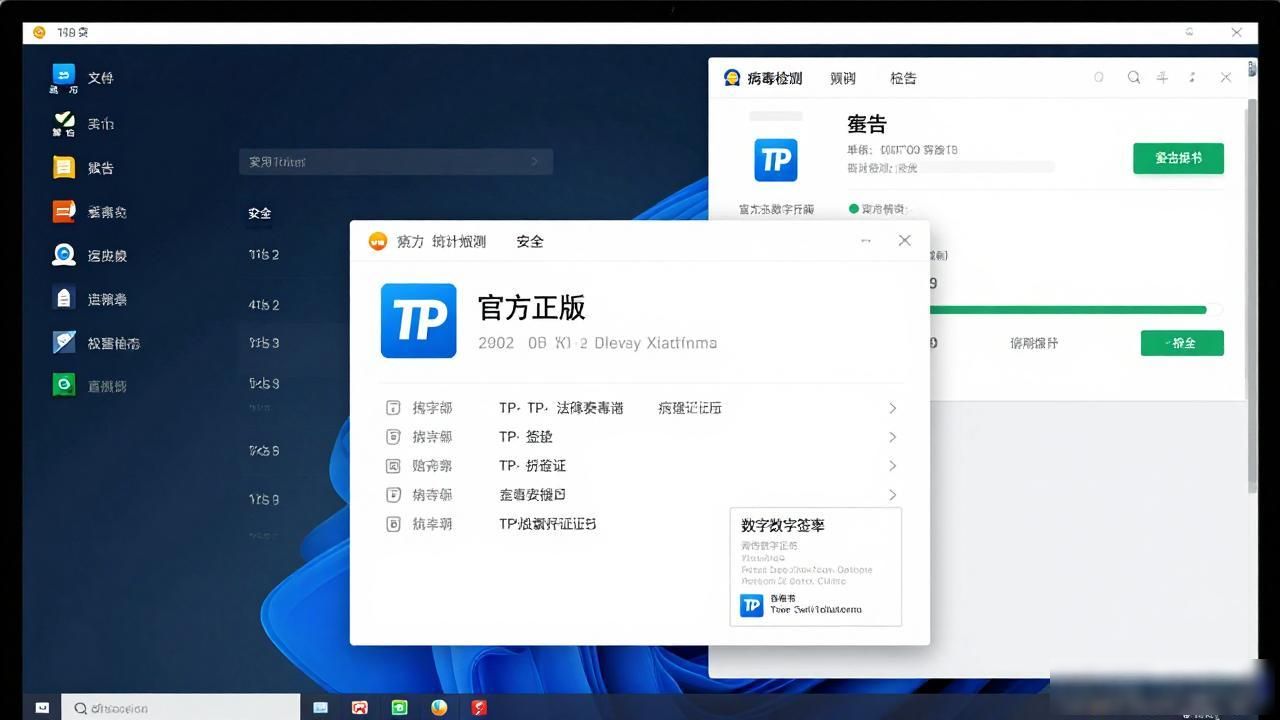The image size is (1280, 720).
Task: Click the fourth row's icon in front dialog list
Action: pyautogui.click(x=393, y=495)
